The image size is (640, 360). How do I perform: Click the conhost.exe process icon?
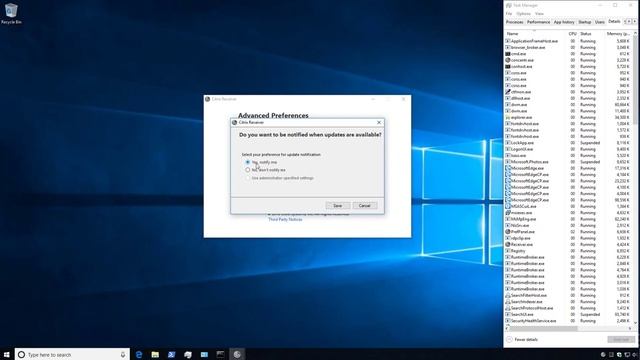point(508,66)
